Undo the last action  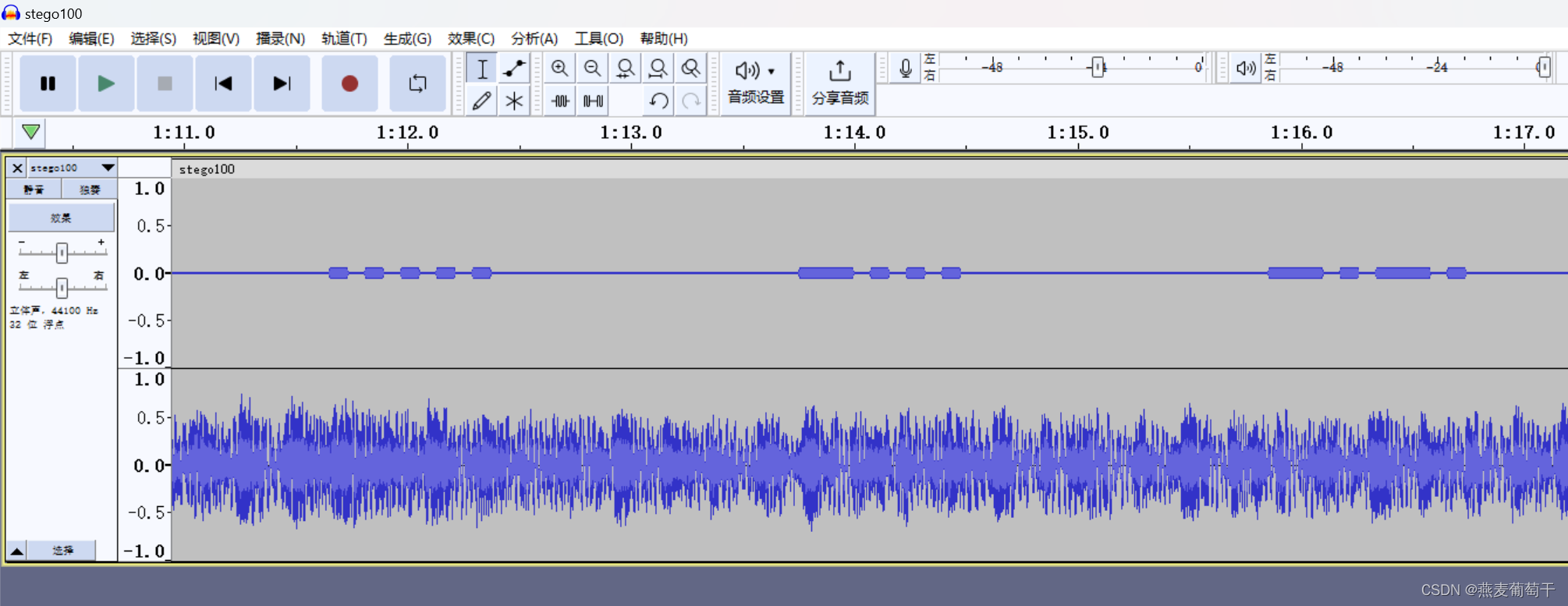658,101
